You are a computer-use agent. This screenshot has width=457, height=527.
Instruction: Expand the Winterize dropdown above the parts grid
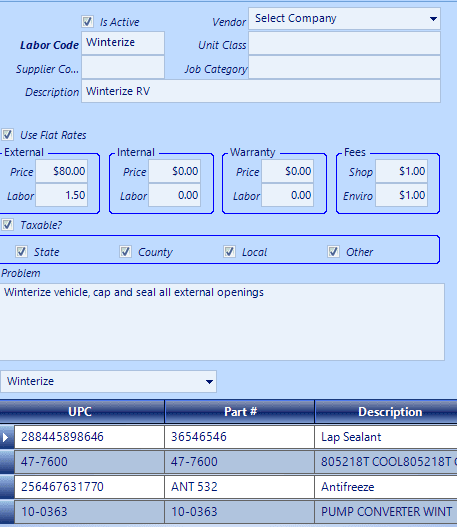(x=109, y=381)
